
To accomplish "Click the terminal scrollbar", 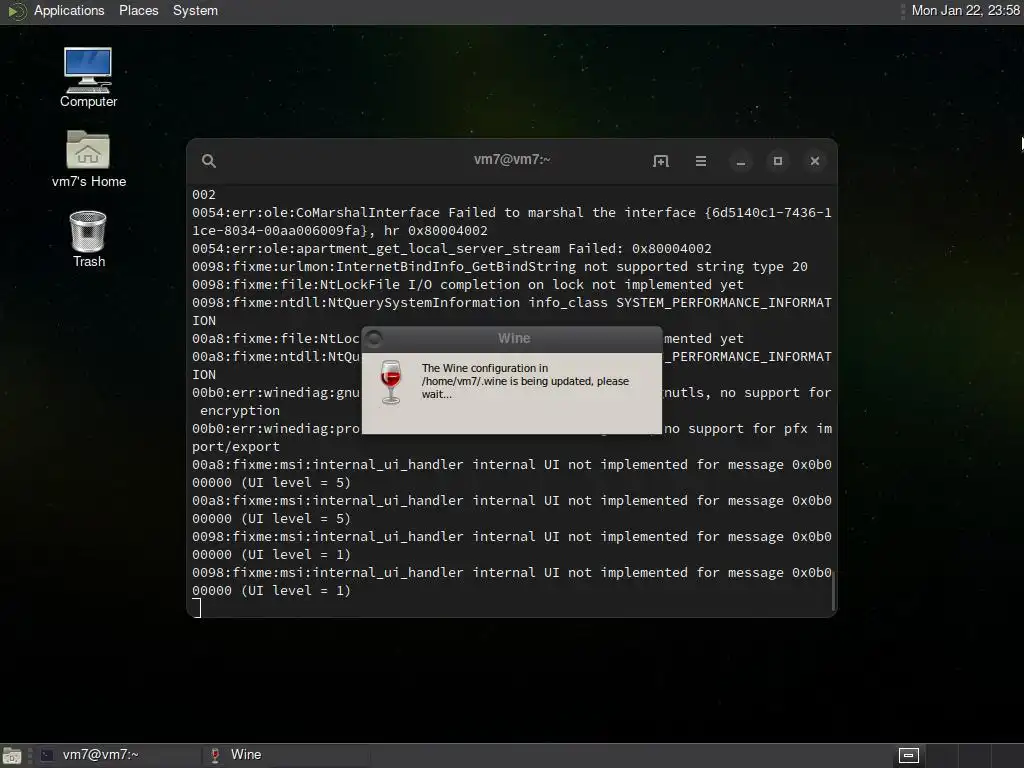I will click(x=833, y=591).
